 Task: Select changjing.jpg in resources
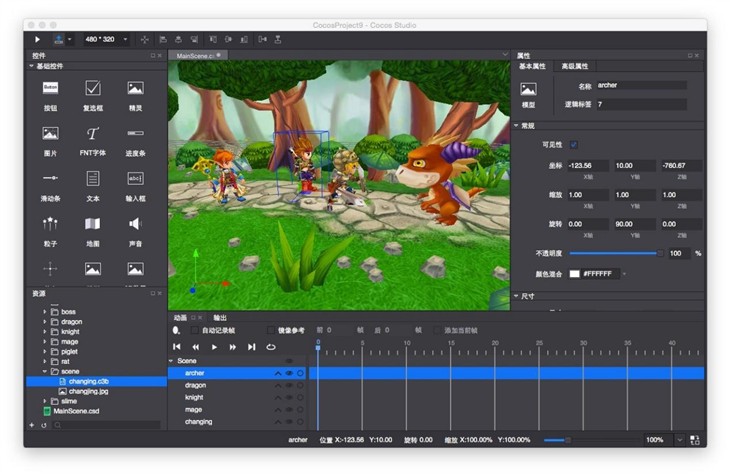point(88,391)
